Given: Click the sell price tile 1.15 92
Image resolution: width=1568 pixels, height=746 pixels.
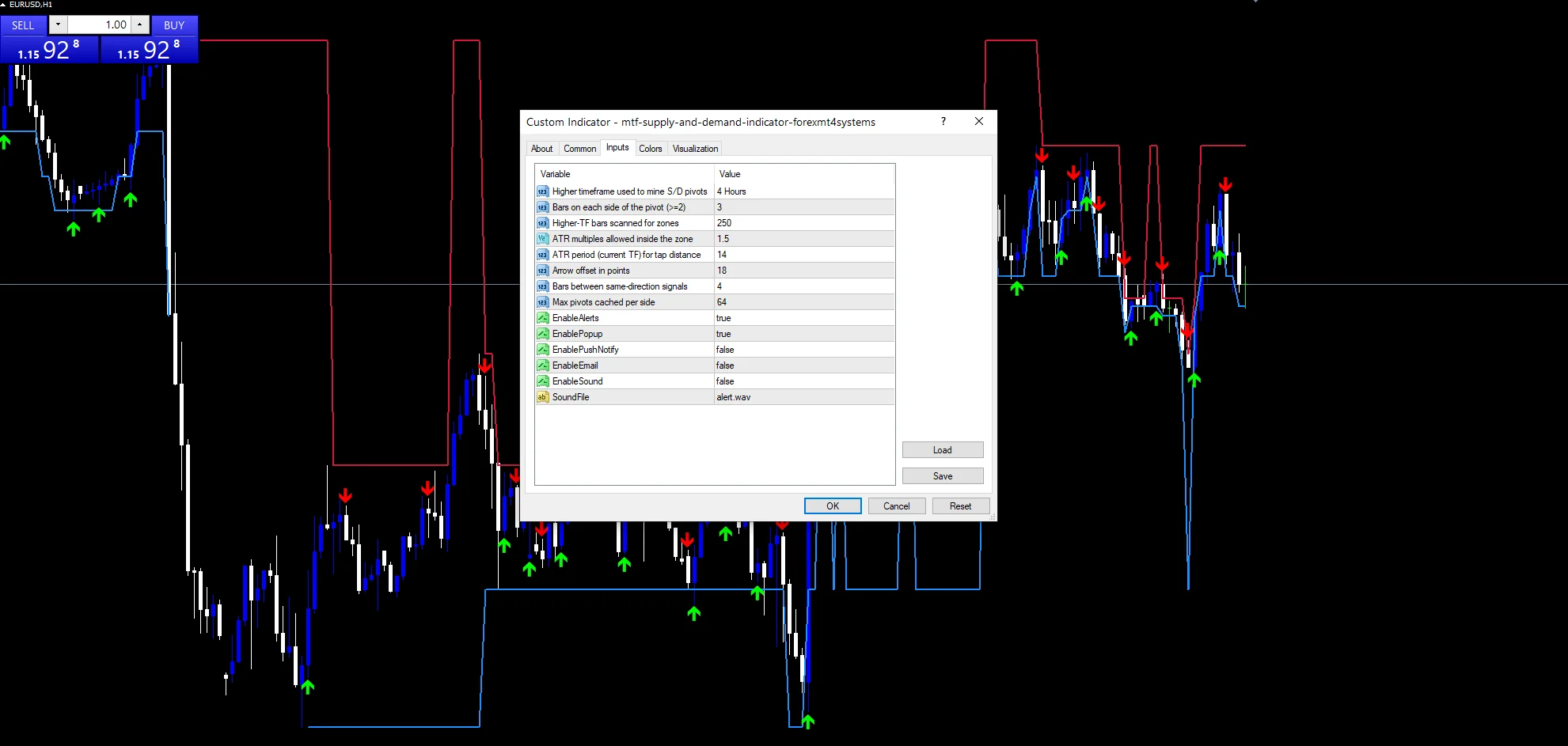Looking at the screenshot, I should click(x=49, y=50).
